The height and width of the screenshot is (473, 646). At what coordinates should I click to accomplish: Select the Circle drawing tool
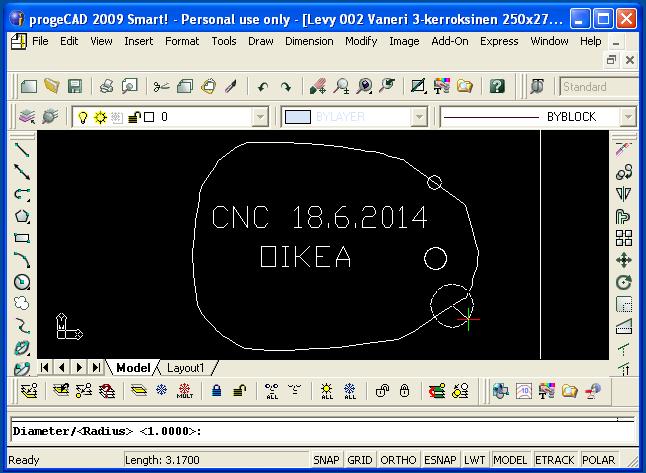coord(21,282)
